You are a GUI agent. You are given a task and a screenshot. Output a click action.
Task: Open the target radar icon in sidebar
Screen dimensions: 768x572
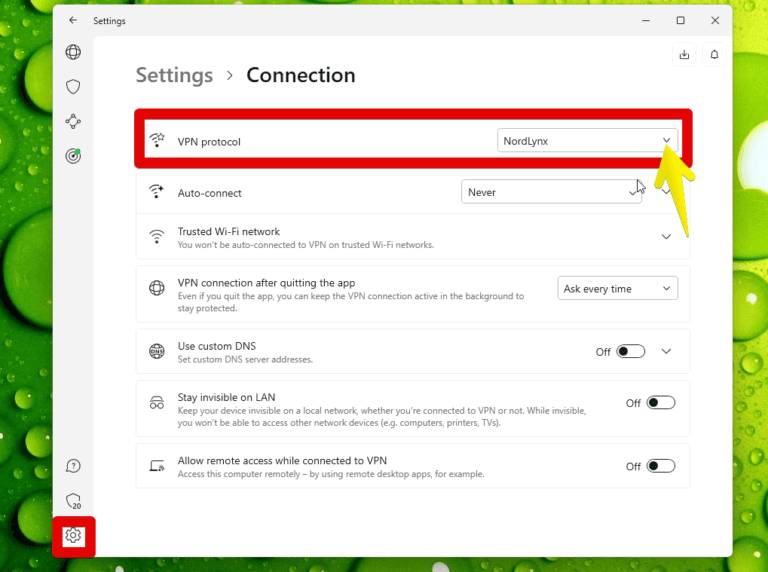coord(73,155)
